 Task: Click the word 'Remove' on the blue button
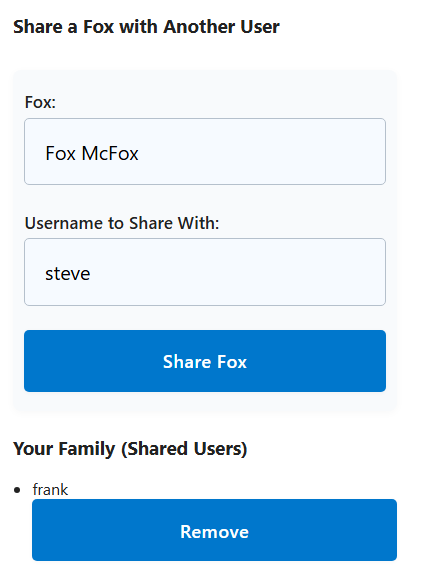[x=214, y=531]
